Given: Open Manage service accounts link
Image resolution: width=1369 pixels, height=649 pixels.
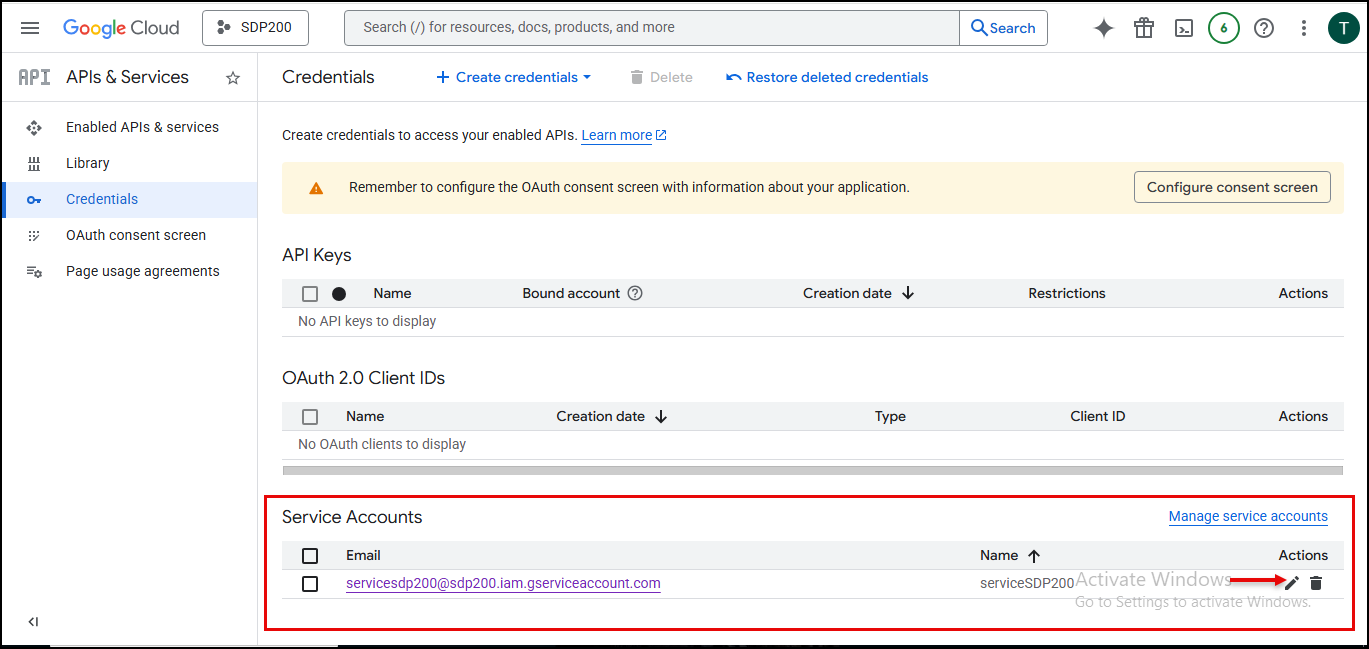Looking at the screenshot, I should (x=1248, y=517).
